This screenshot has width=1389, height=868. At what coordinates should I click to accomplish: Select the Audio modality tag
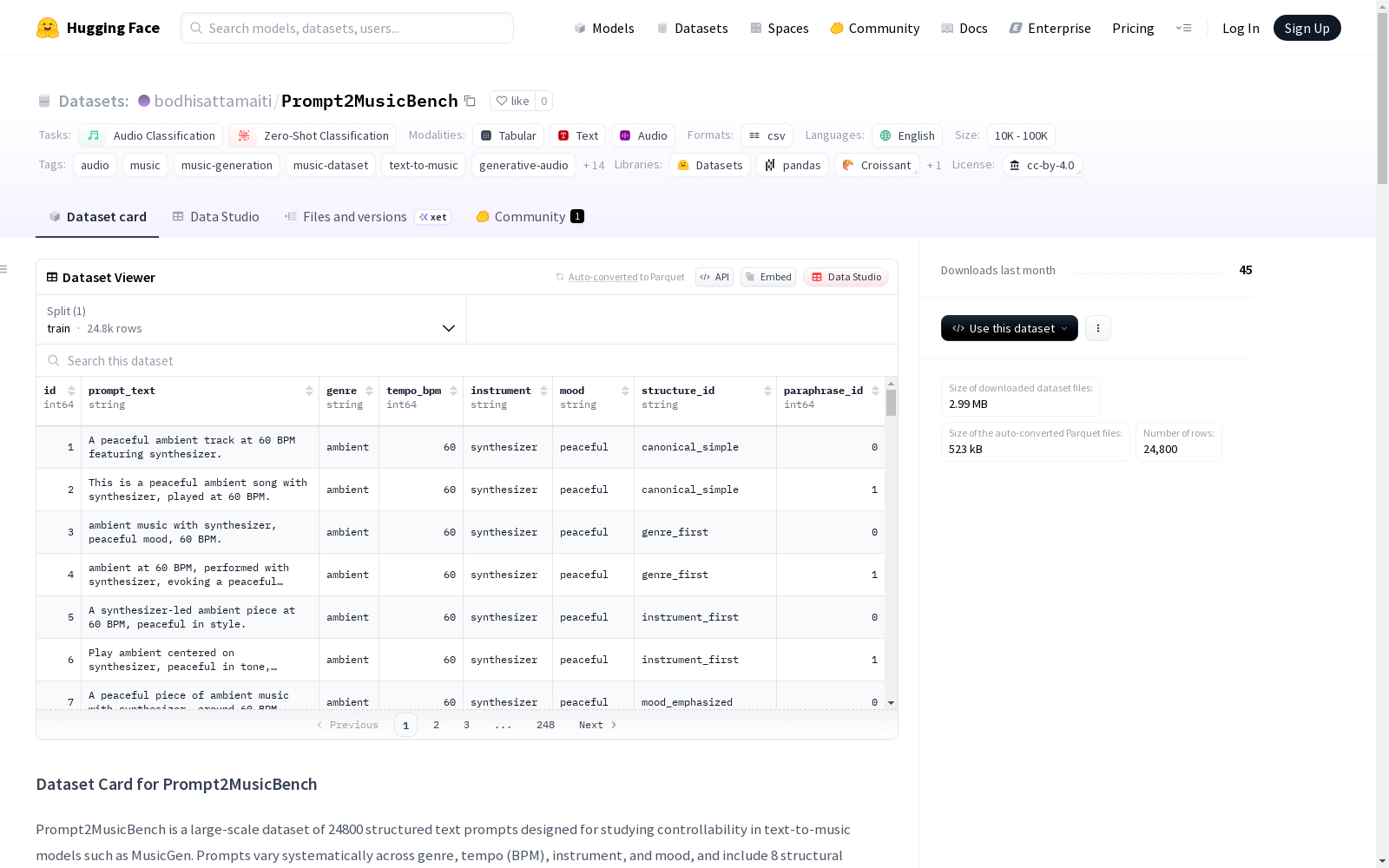[643, 135]
